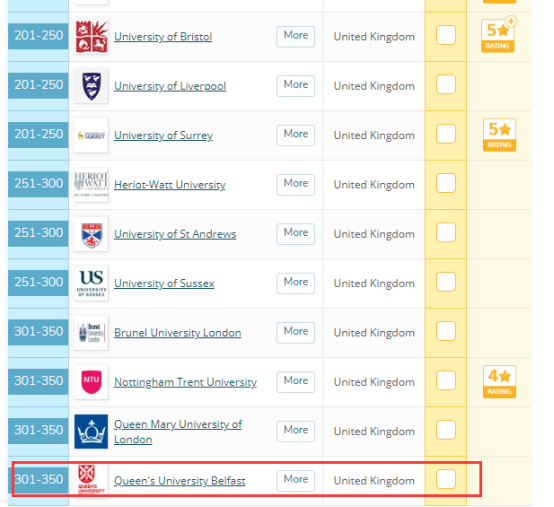The height and width of the screenshot is (507, 554).
Task: Click United Kingdom in the St Andrews row
Action: point(374,234)
